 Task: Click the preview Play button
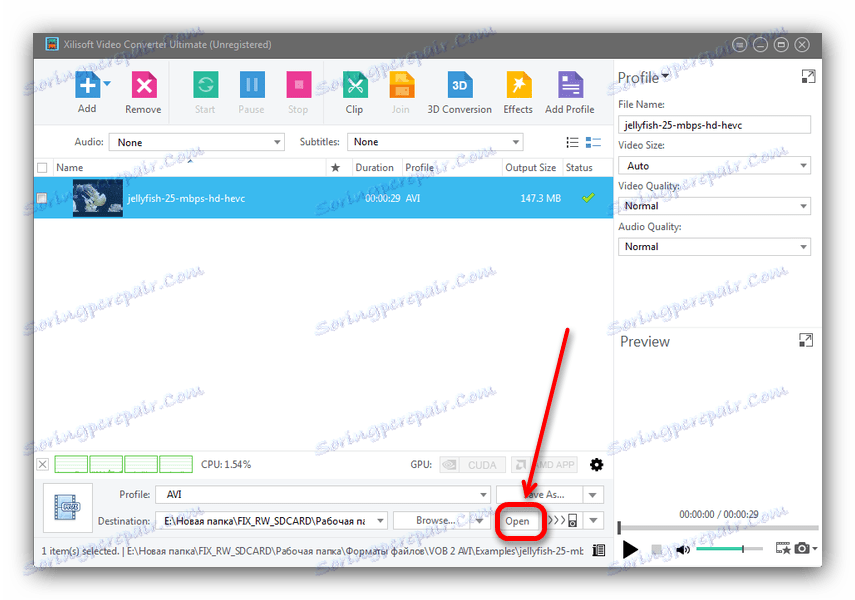(630, 549)
